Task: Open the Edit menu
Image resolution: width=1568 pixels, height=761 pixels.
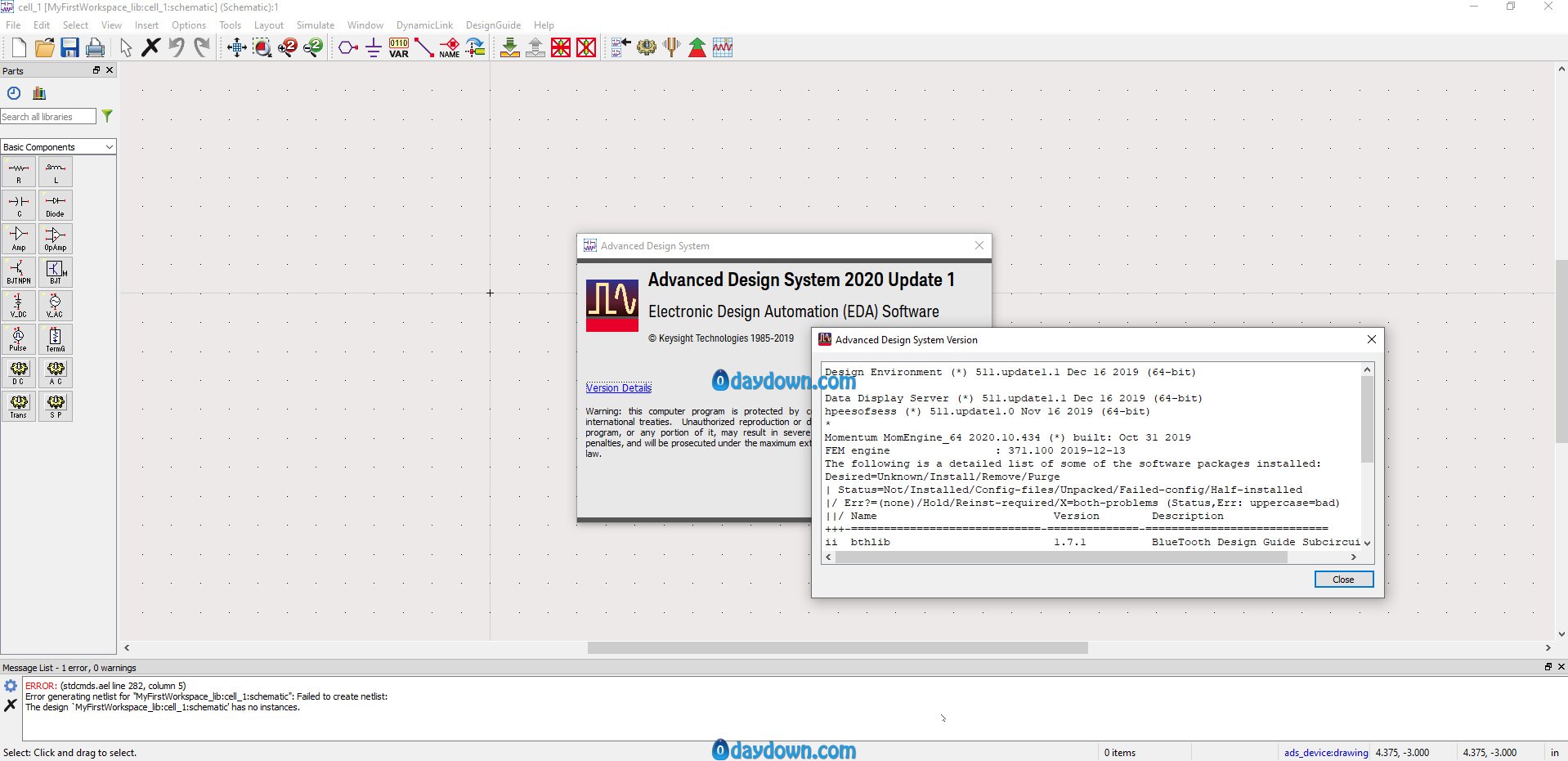Action: tap(42, 25)
